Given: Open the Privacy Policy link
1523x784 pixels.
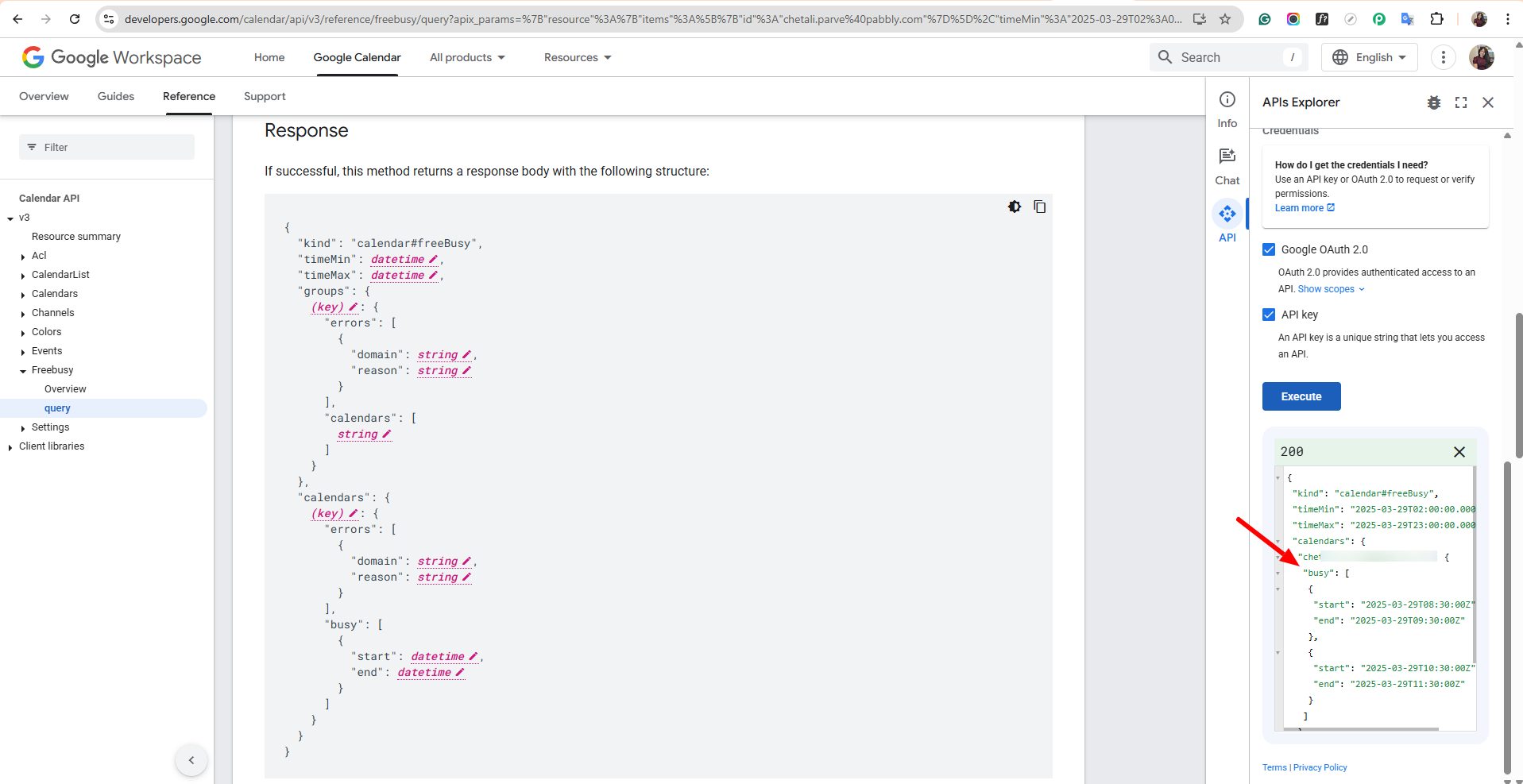Looking at the screenshot, I should [1320, 767].
